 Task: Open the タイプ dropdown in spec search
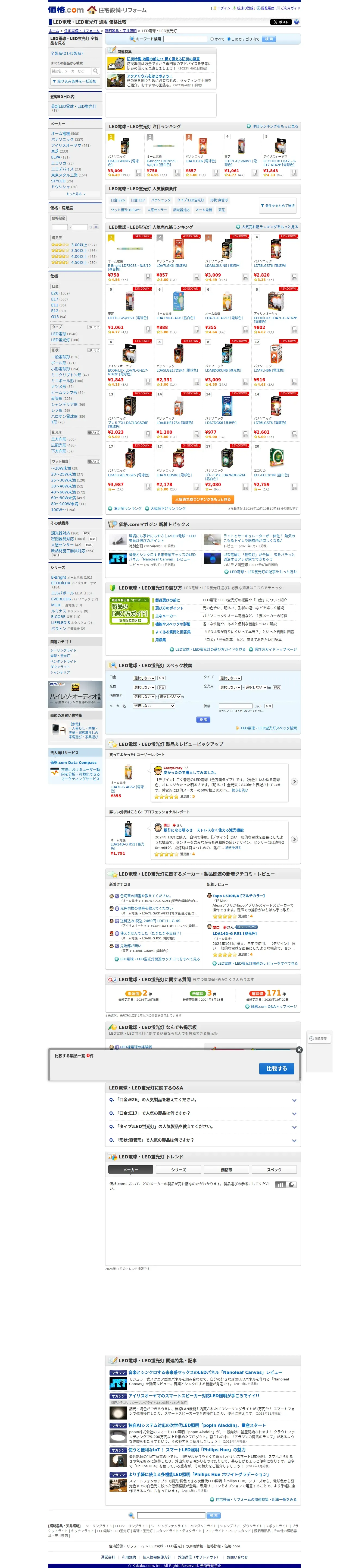click(x=230, y=677)
